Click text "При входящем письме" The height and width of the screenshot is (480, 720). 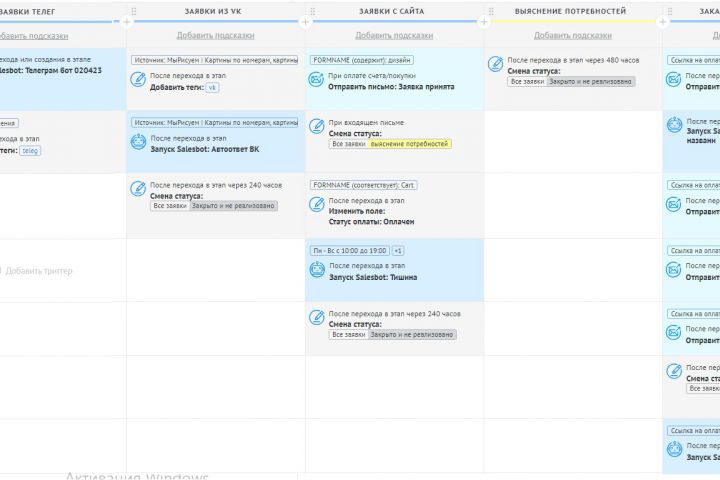coord(366,123)
